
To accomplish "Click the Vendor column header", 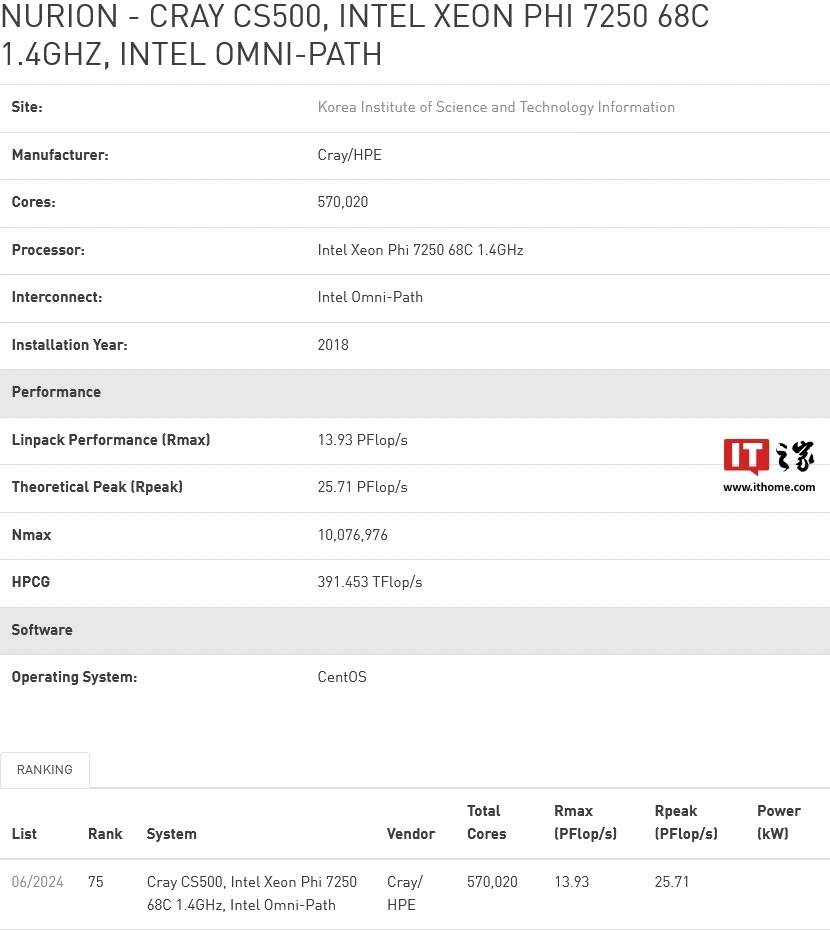I will tap(411, 834).
